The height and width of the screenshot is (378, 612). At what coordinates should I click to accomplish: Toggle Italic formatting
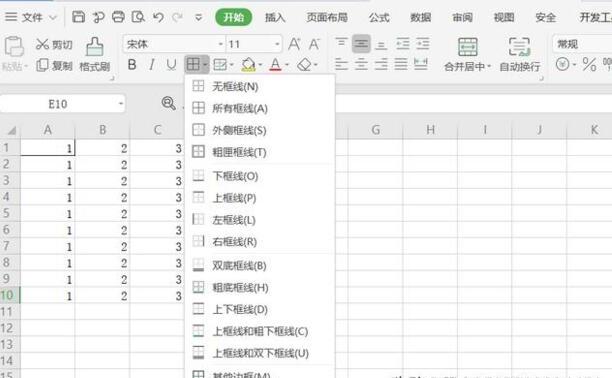[152, 64]
